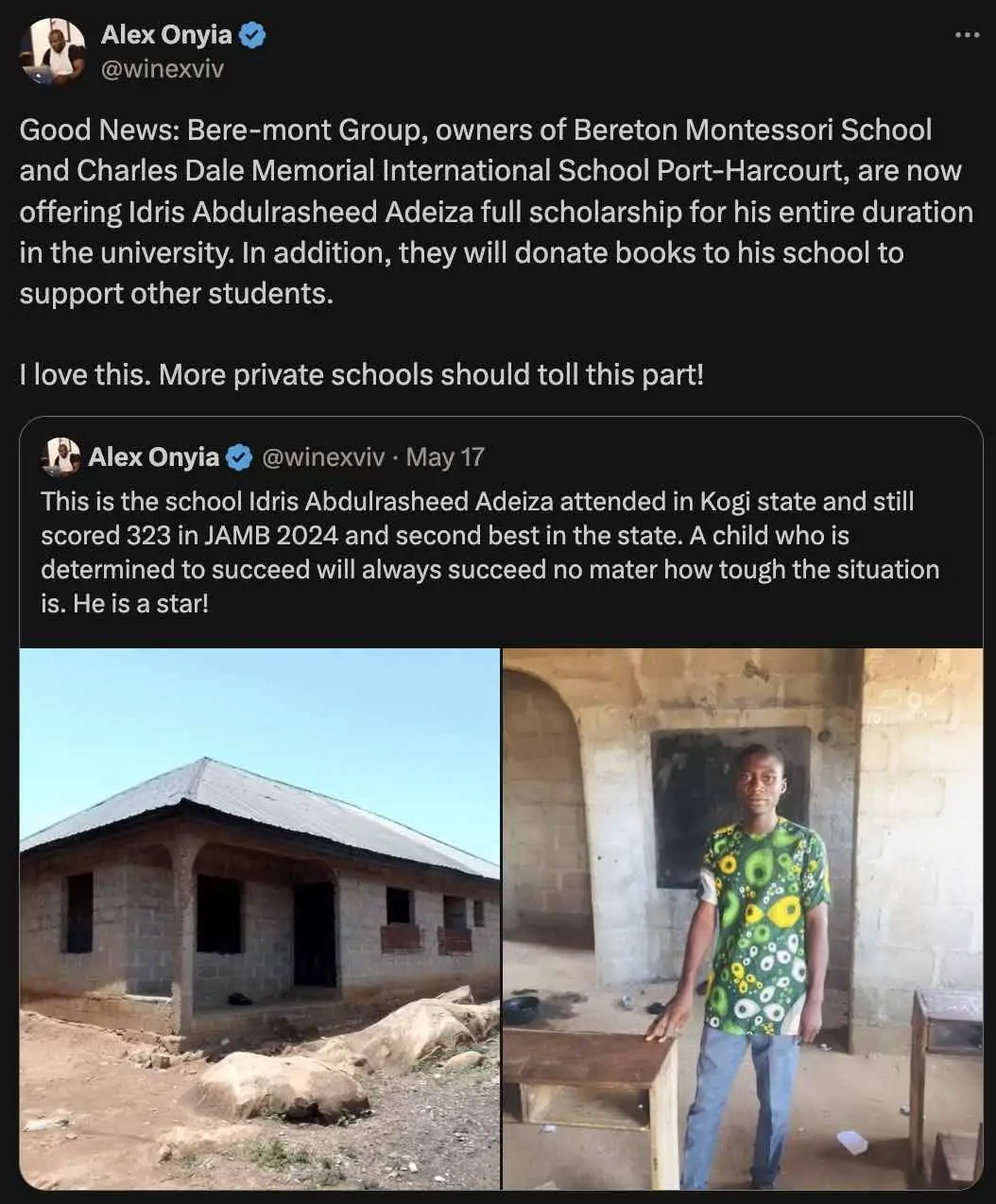Click the main post's profile avatar

pos(53,52)
